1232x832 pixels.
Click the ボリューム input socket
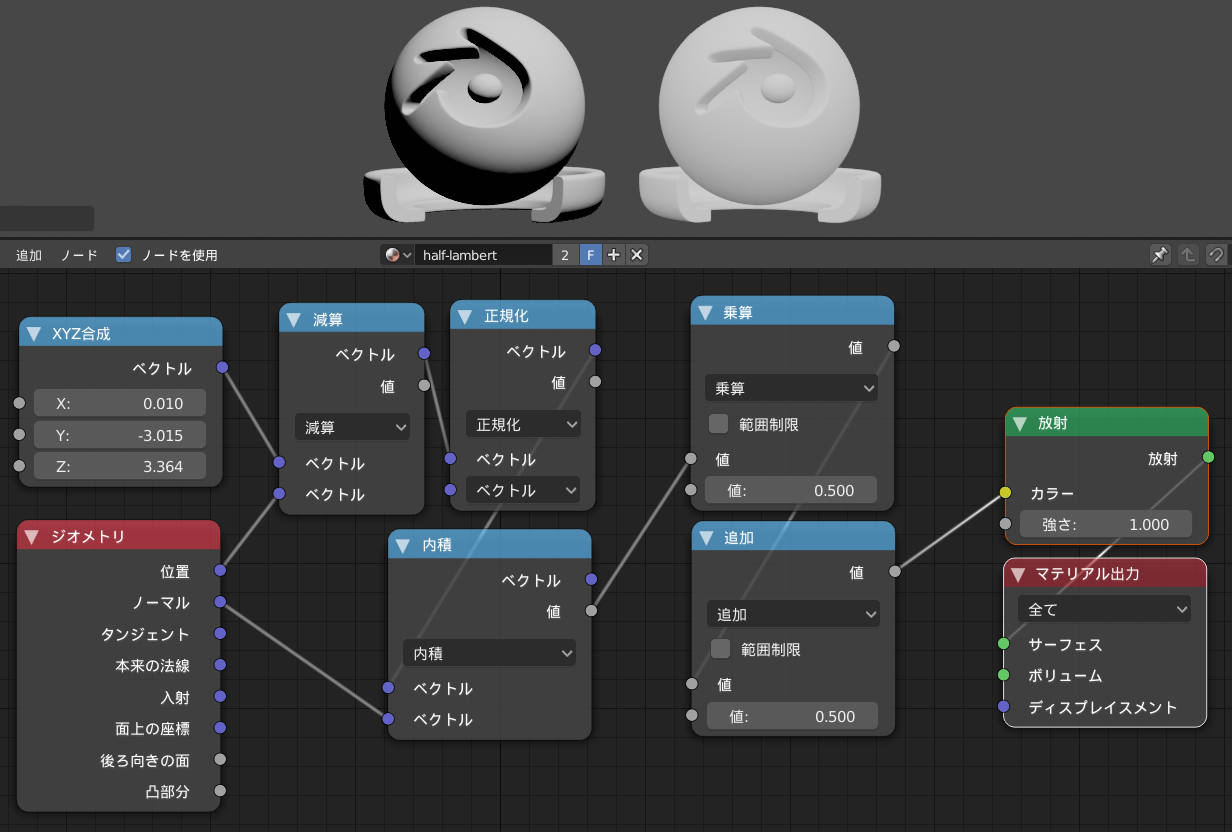coord(1004,675)
